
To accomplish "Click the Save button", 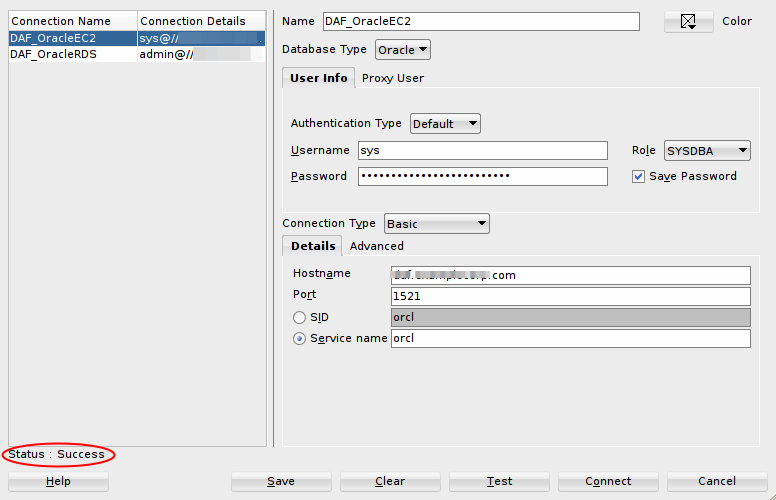I will (281, 481).
